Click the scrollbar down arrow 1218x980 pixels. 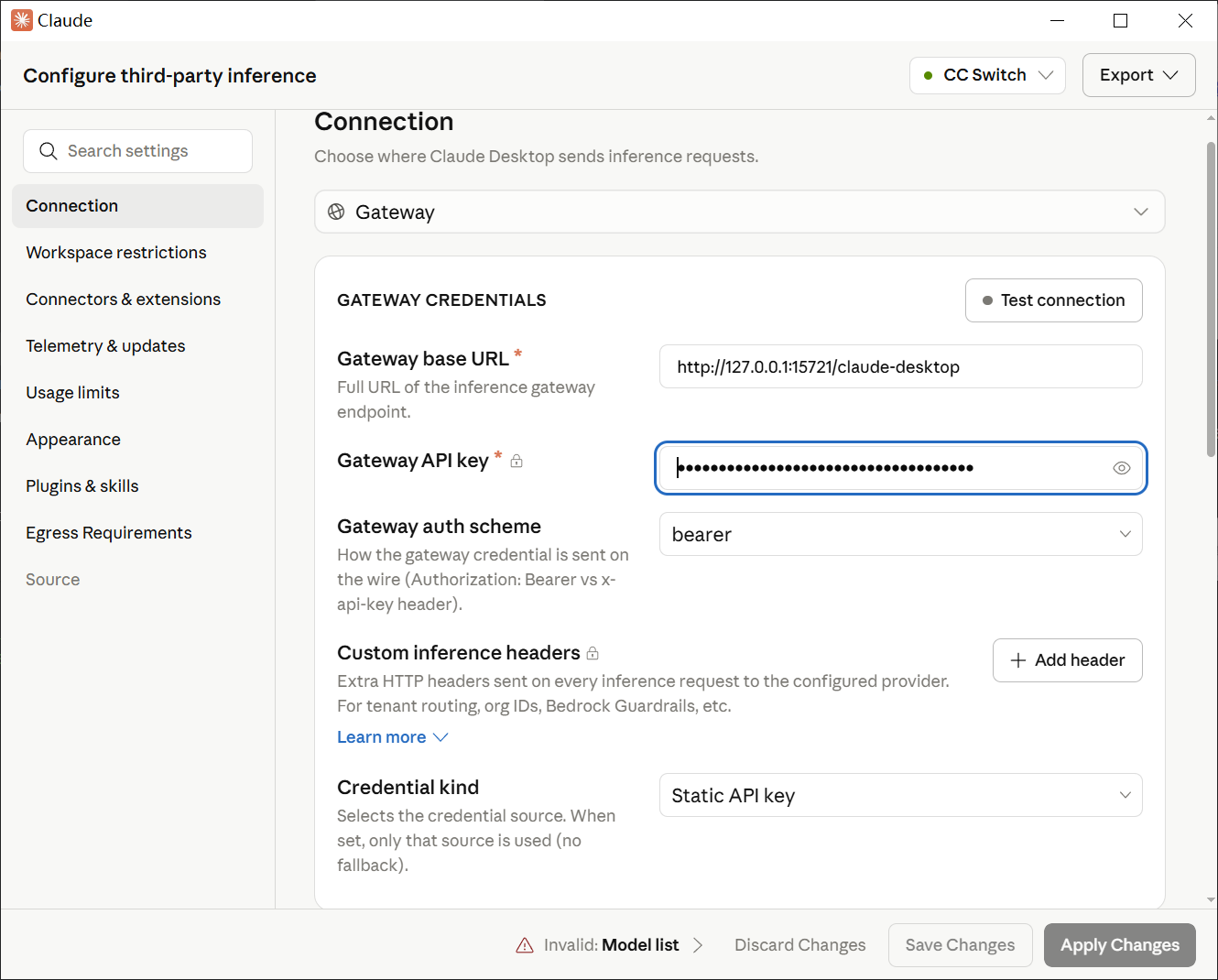point(1211,900)
